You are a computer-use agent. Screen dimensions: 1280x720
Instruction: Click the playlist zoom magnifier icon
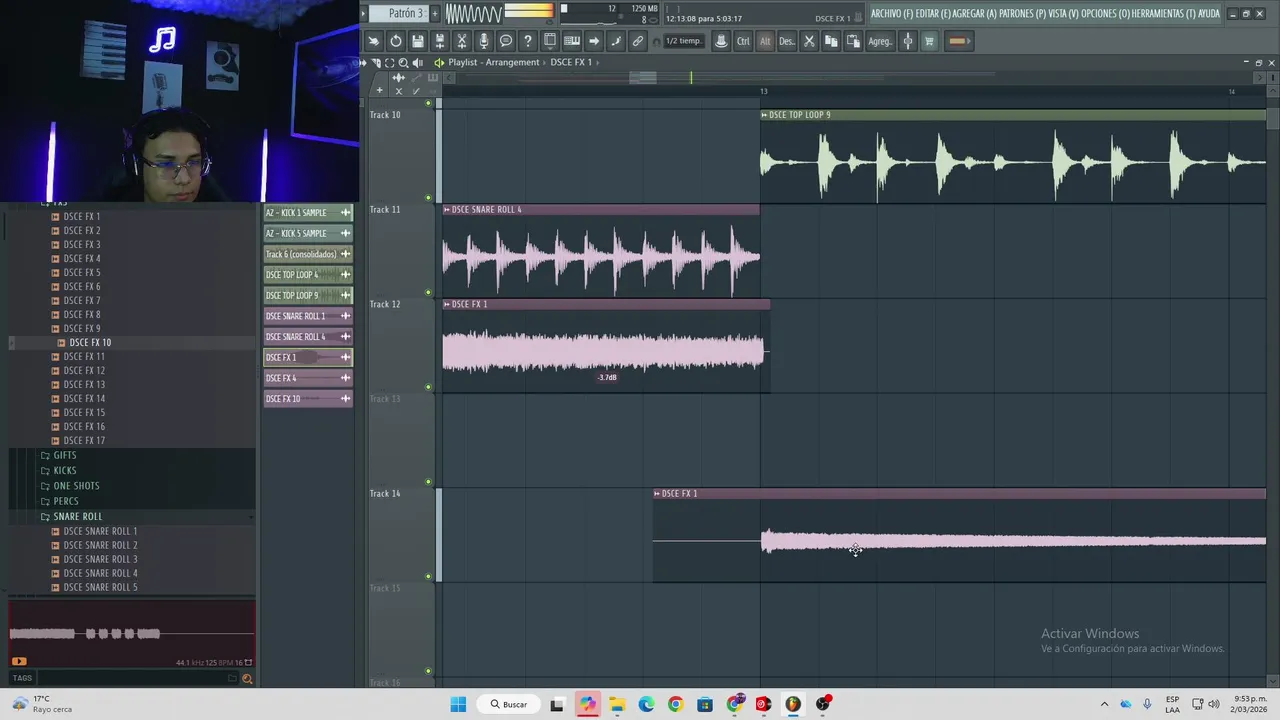403,63
